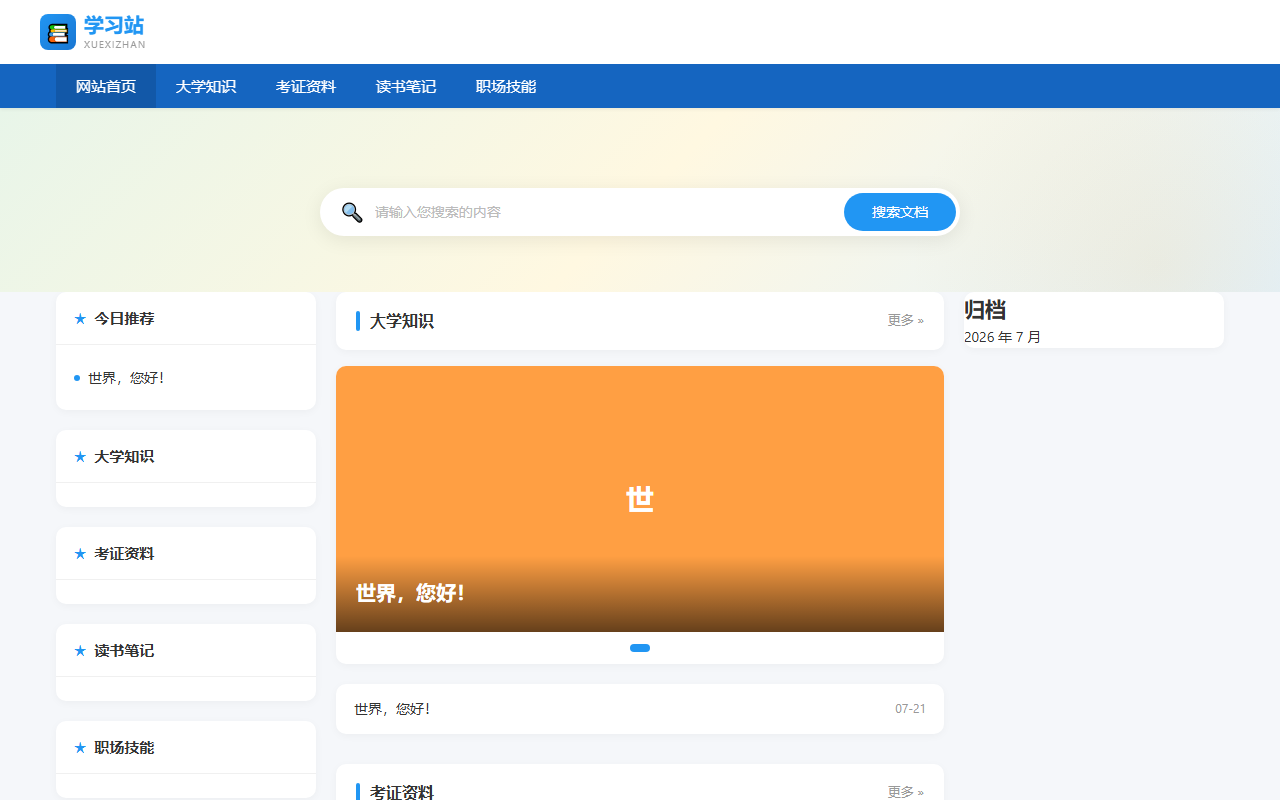Click the star icon beside sidebar 大学知识

pos(80,457)
